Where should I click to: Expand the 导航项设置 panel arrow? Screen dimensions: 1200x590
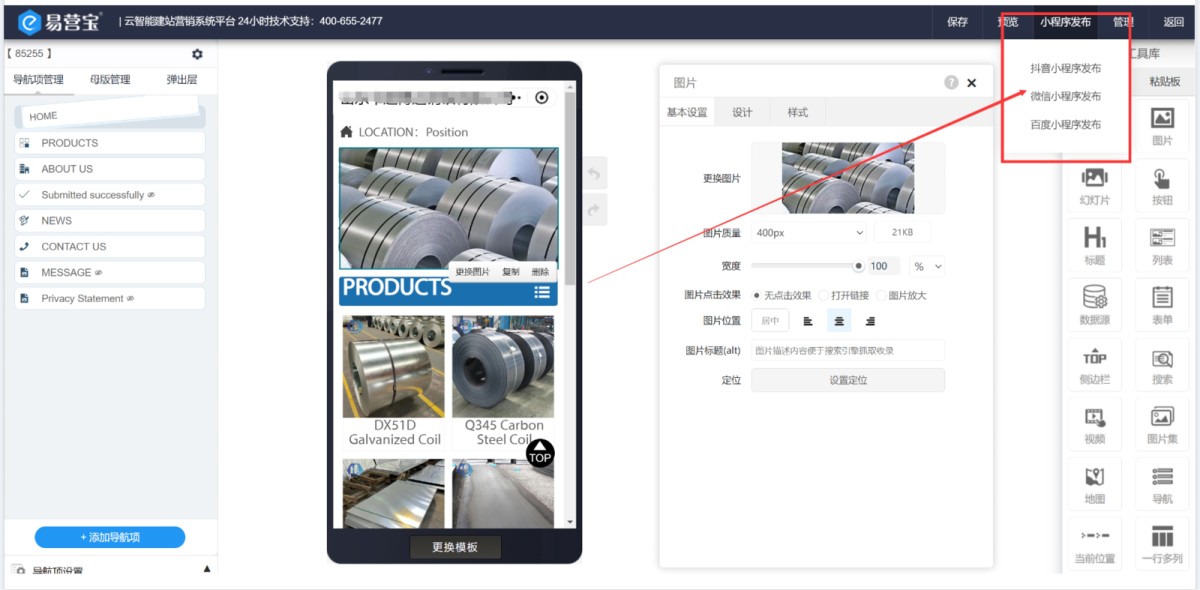point(207,569)
